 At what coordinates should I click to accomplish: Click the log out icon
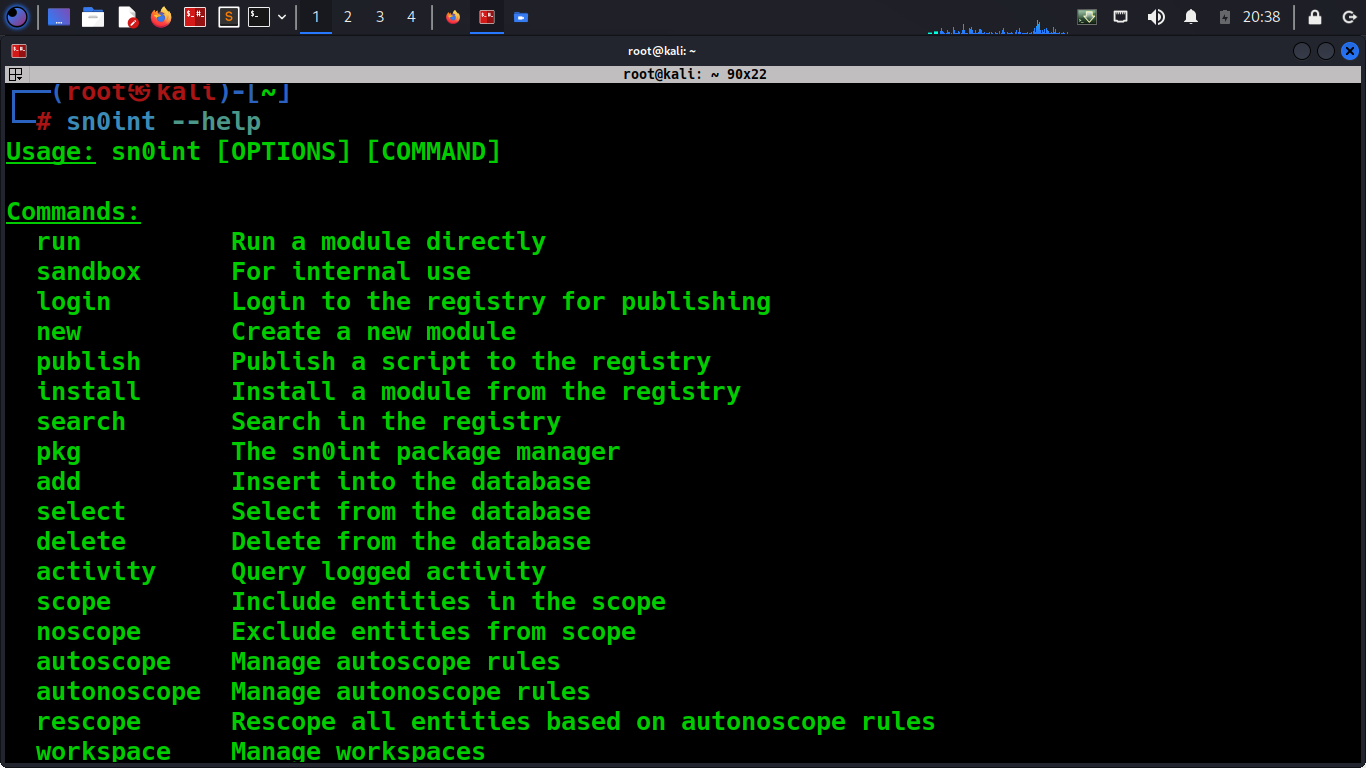pyautogui.click(x=1348, y=17)
